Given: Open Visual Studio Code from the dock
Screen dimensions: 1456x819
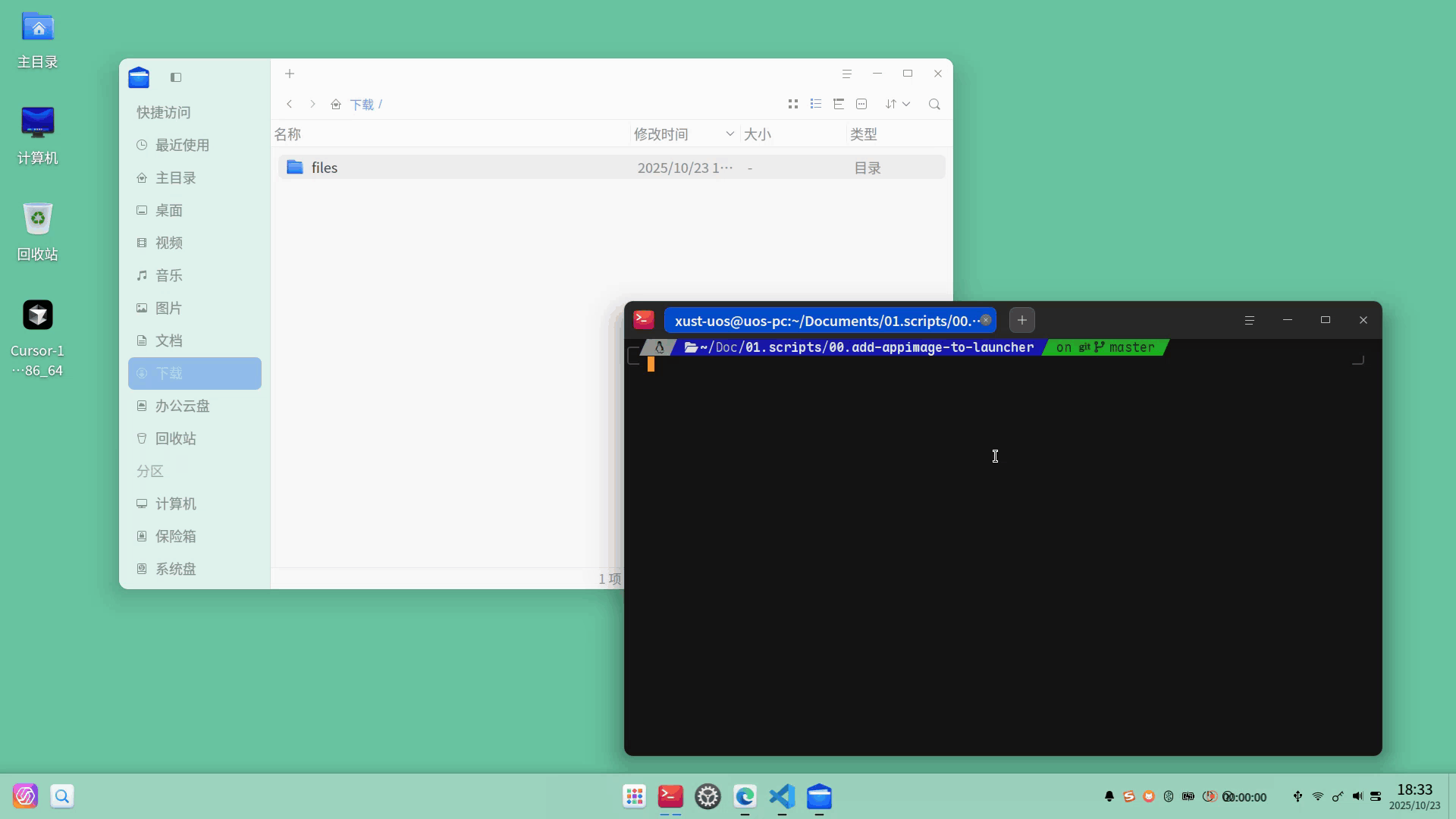Looking at the screenshot, I should pos(782,796).
